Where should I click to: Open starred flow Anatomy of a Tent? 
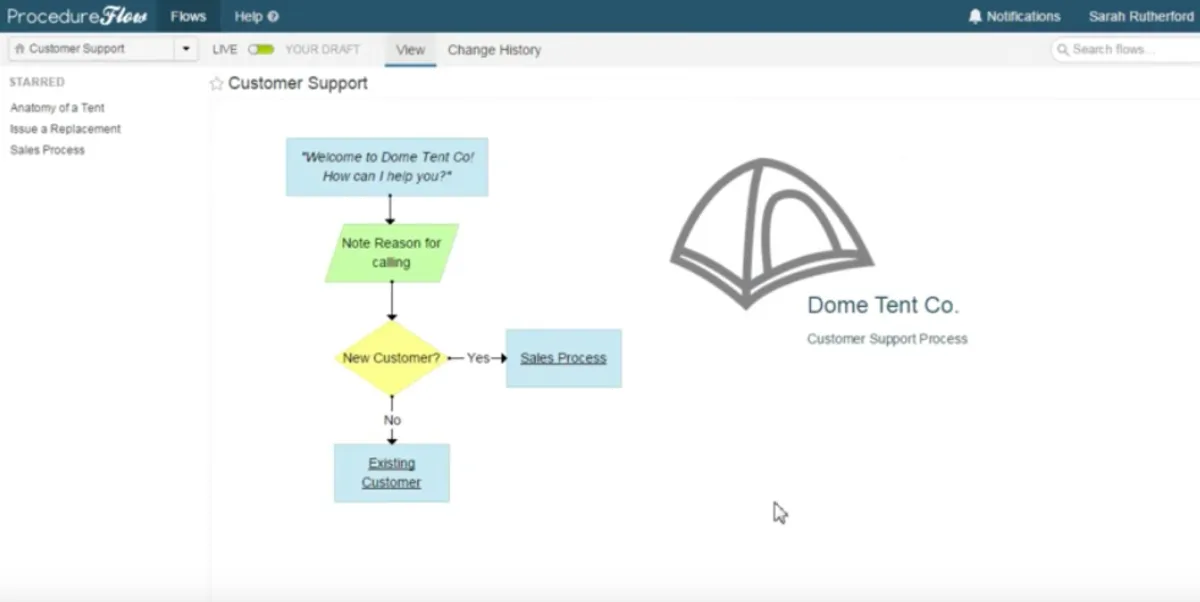click(57, 108)
